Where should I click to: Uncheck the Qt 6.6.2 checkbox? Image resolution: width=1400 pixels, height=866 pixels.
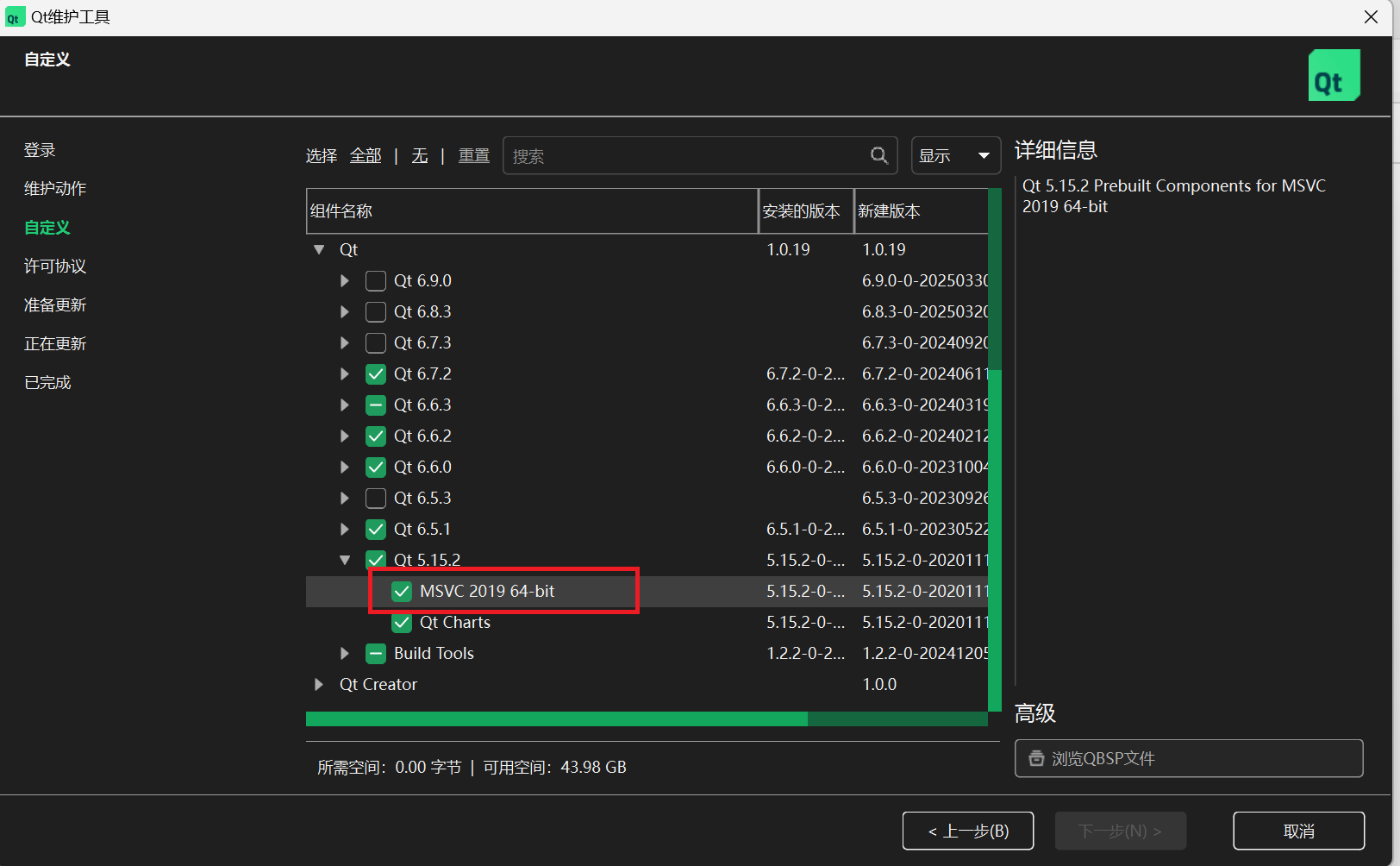[376, 436]
